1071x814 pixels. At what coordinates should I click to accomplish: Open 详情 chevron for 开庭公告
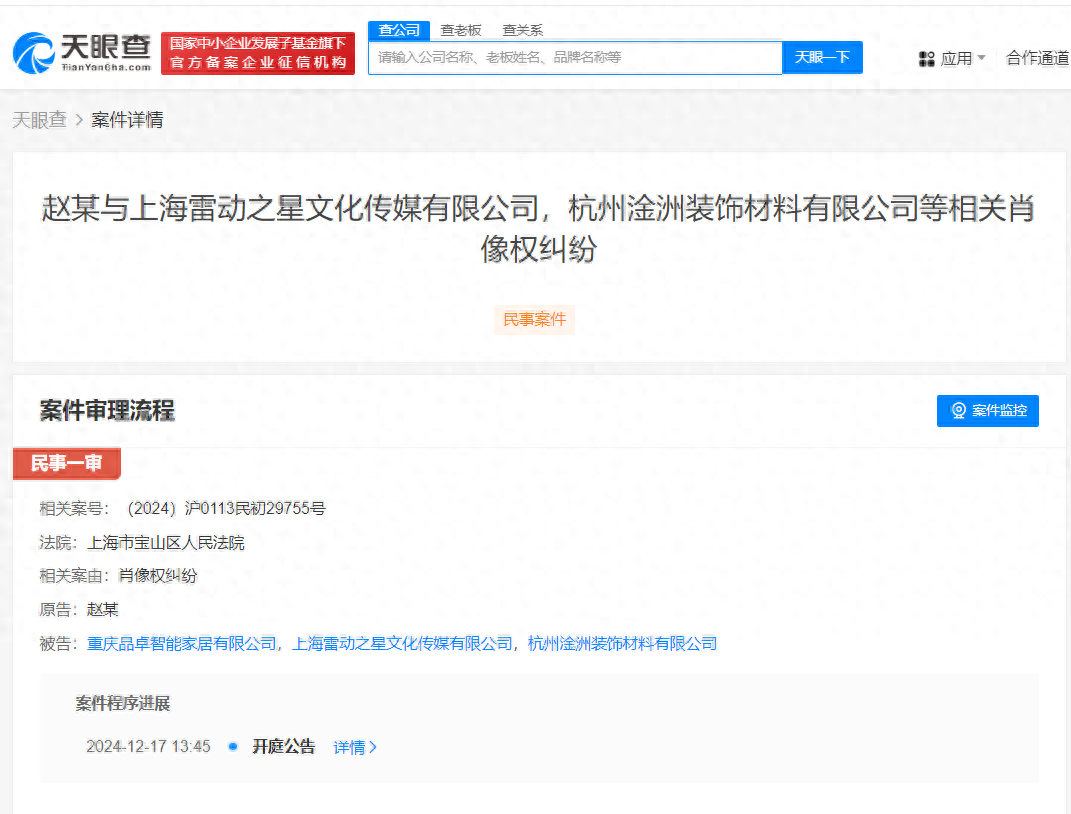pos(373,747)
